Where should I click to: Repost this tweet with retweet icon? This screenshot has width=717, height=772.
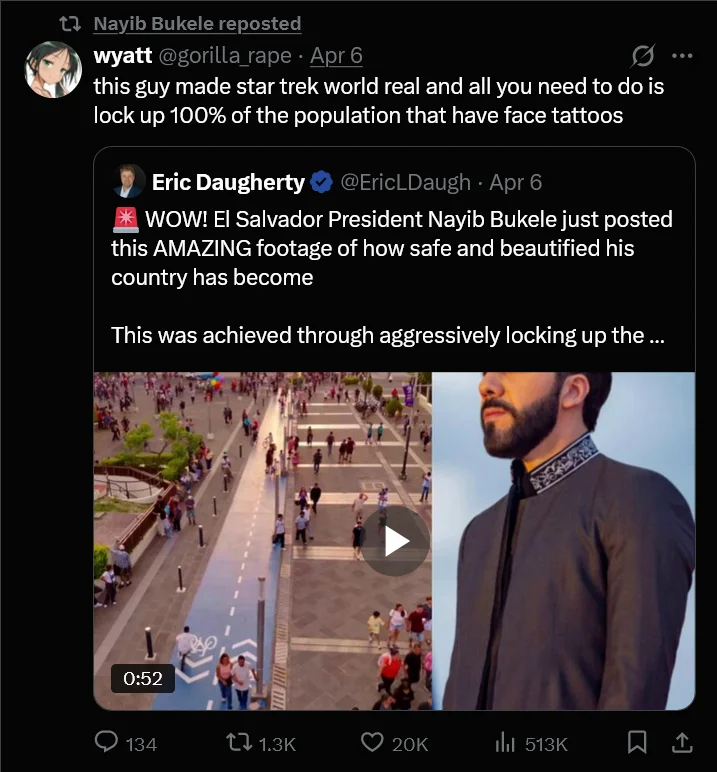point(241,743)
